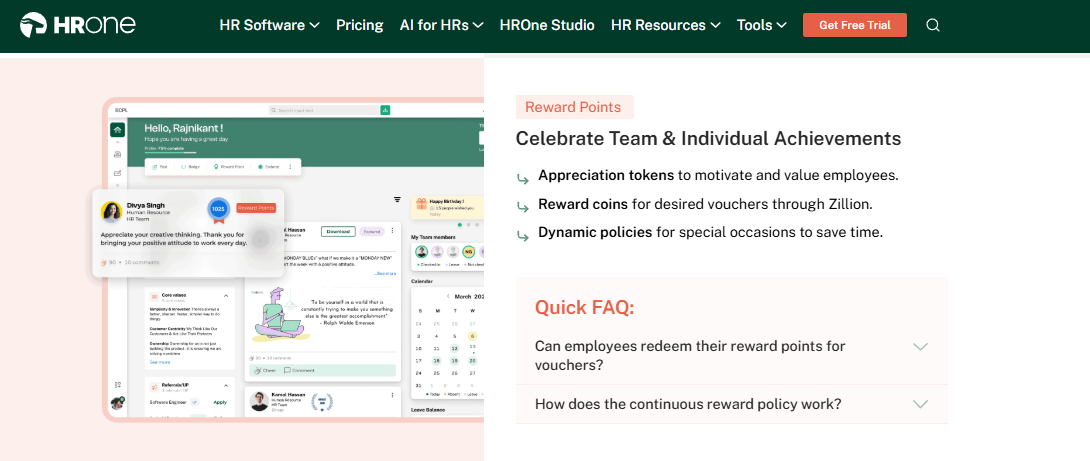
Task: Click the calendar previous month arrow
Action: (x=448, y=296)
